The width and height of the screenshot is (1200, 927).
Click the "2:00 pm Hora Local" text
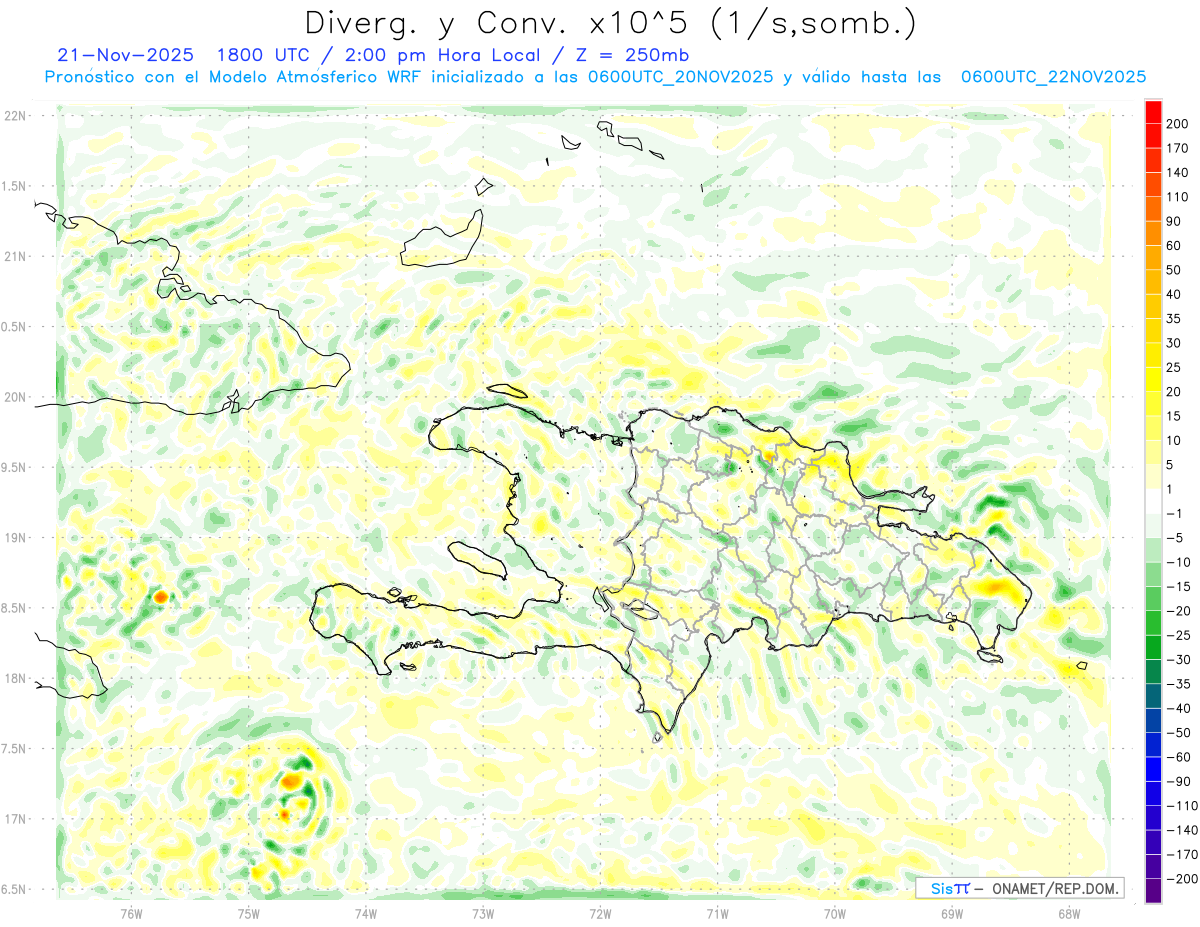click(x=437, y=55)
